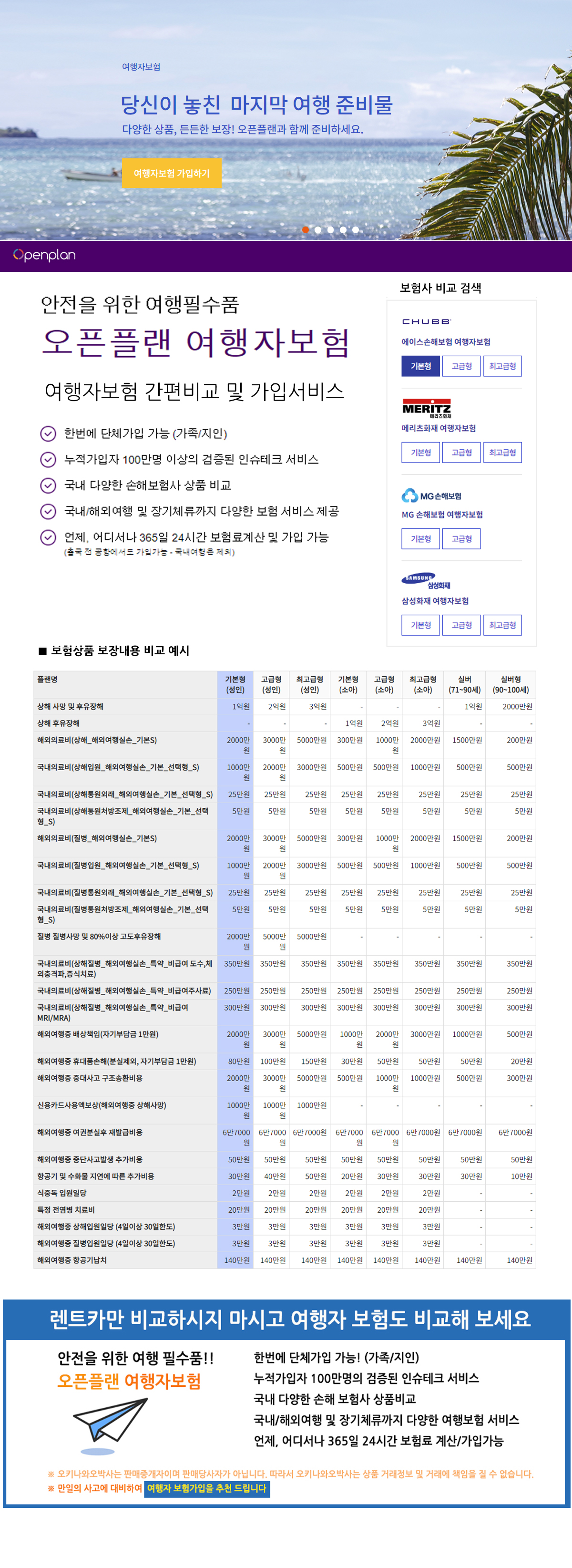The image size is (572, 1568).
Task: Click checkmark icon beside 한번에 단체가입 가능
Action: pos(48,433)
